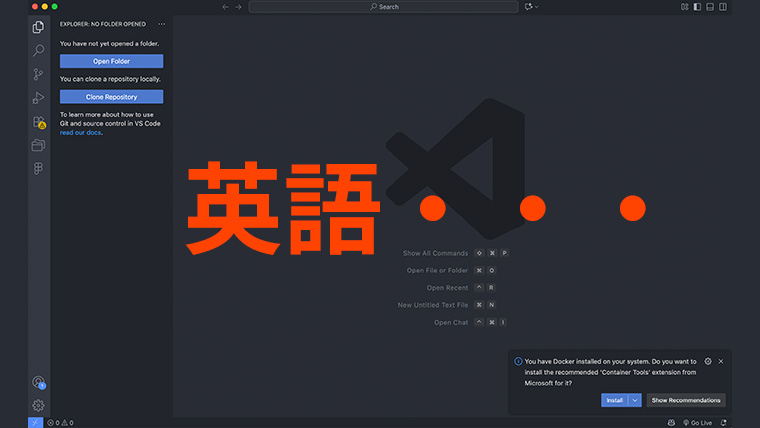Follow the 'read our docs' link
This screenshot has height=428, width=760.
pyautogui.click(x=81, y=132)
